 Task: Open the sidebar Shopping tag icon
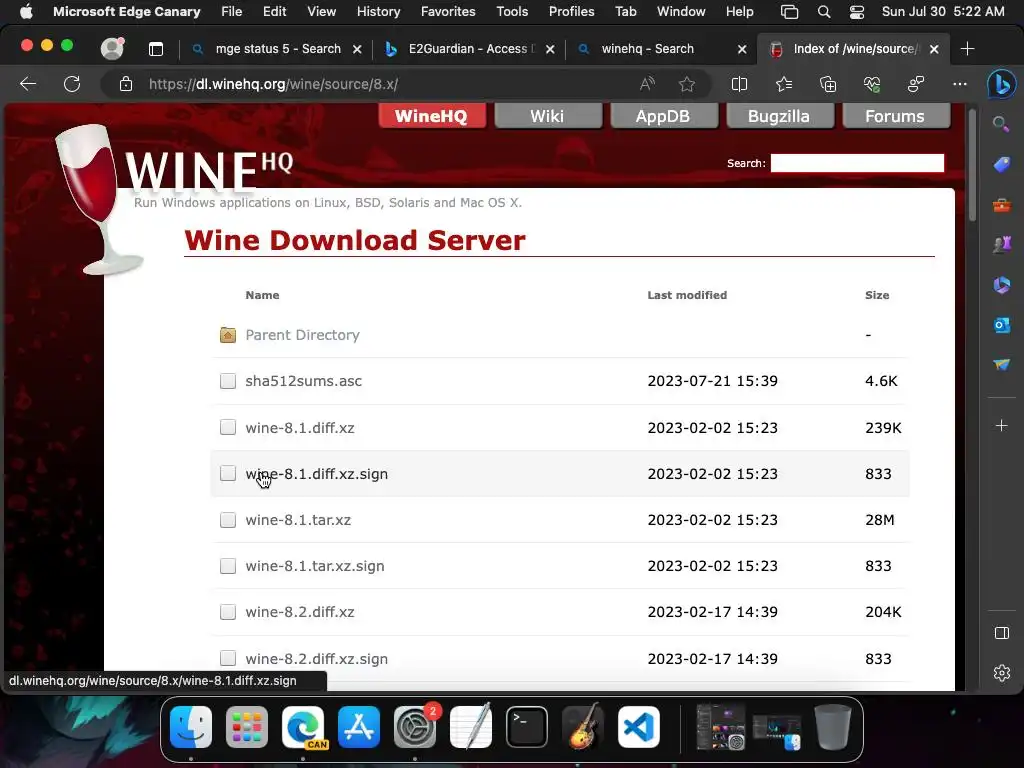coord(1001,165)
